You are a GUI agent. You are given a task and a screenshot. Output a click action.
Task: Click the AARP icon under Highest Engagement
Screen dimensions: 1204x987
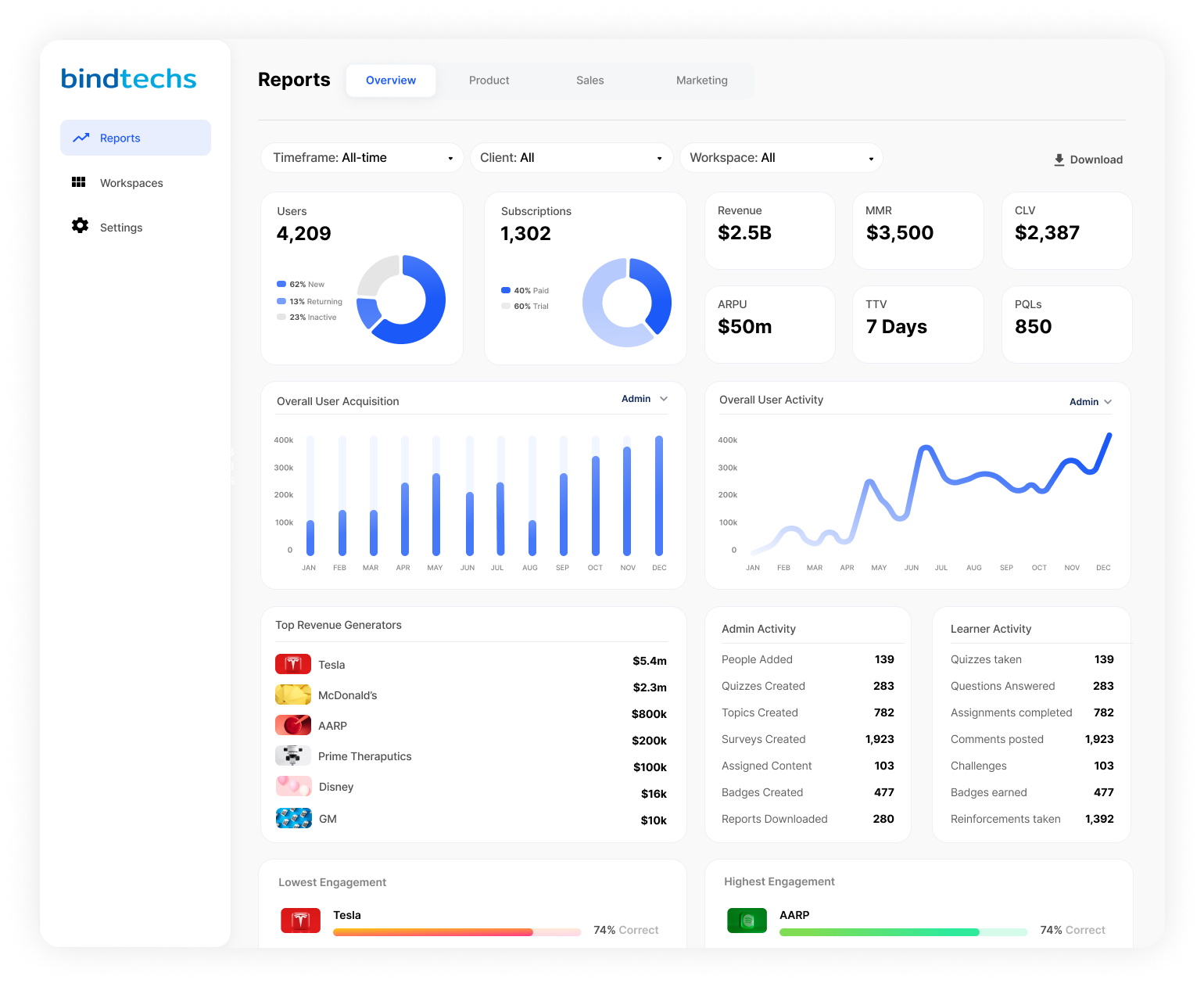coord(747,921)
